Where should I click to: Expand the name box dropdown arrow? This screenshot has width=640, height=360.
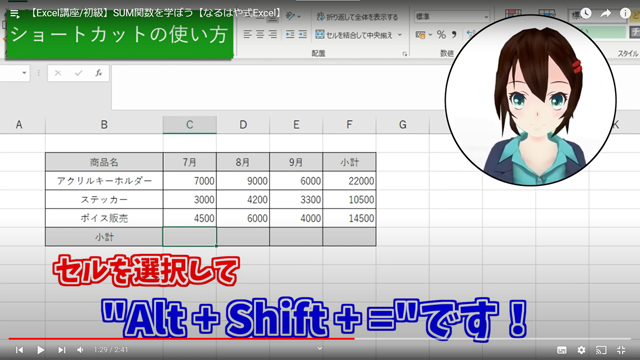pos(24,73)
